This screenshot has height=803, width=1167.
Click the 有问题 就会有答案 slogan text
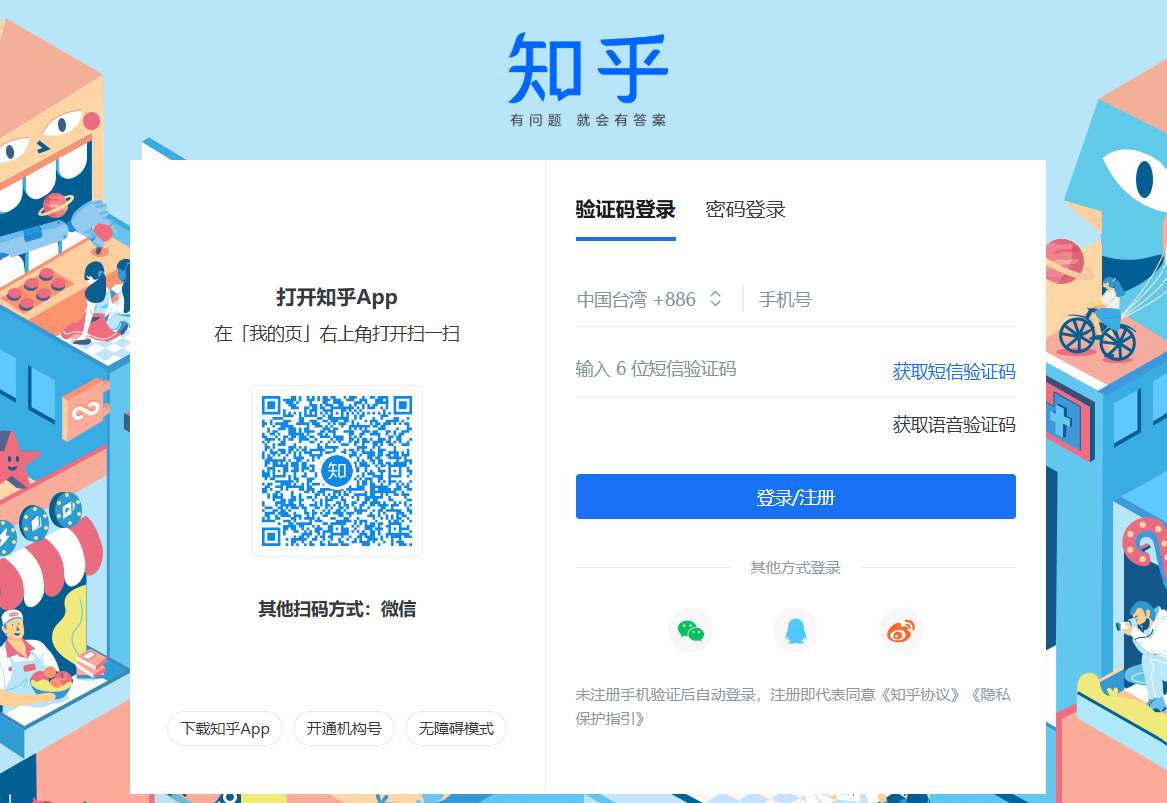(588, 120)
